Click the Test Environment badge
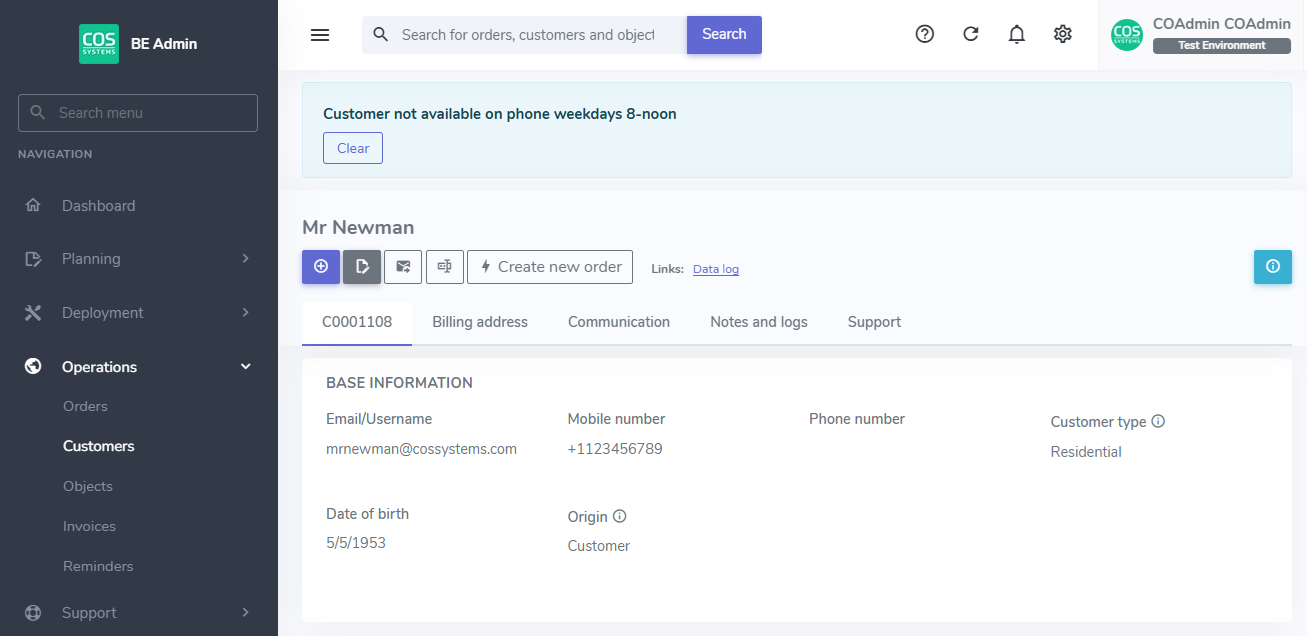The height and width of the screenshot is (636, 1307). tap(1222, 46)
